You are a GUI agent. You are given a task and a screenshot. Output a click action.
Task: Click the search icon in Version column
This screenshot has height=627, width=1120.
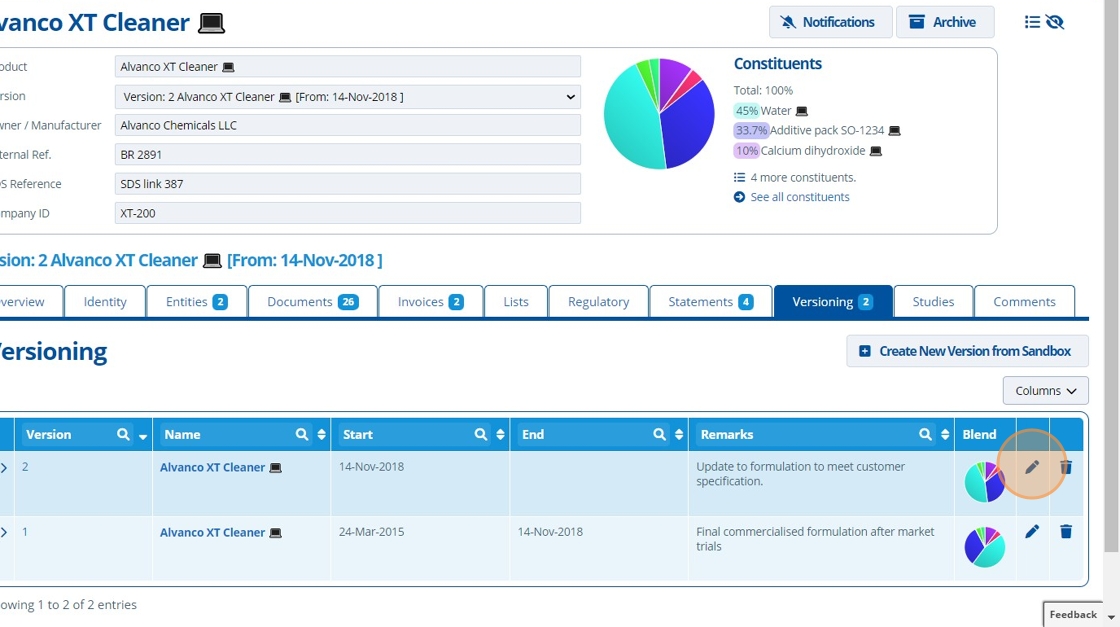click(123, 434)
